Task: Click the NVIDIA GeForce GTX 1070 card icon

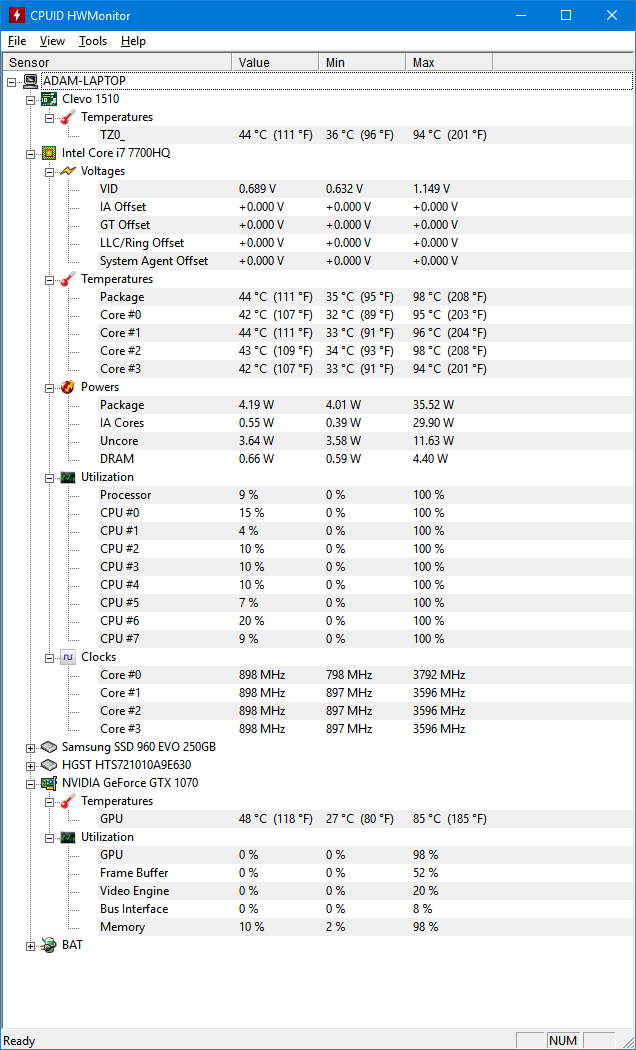Action: pos(49,783)
